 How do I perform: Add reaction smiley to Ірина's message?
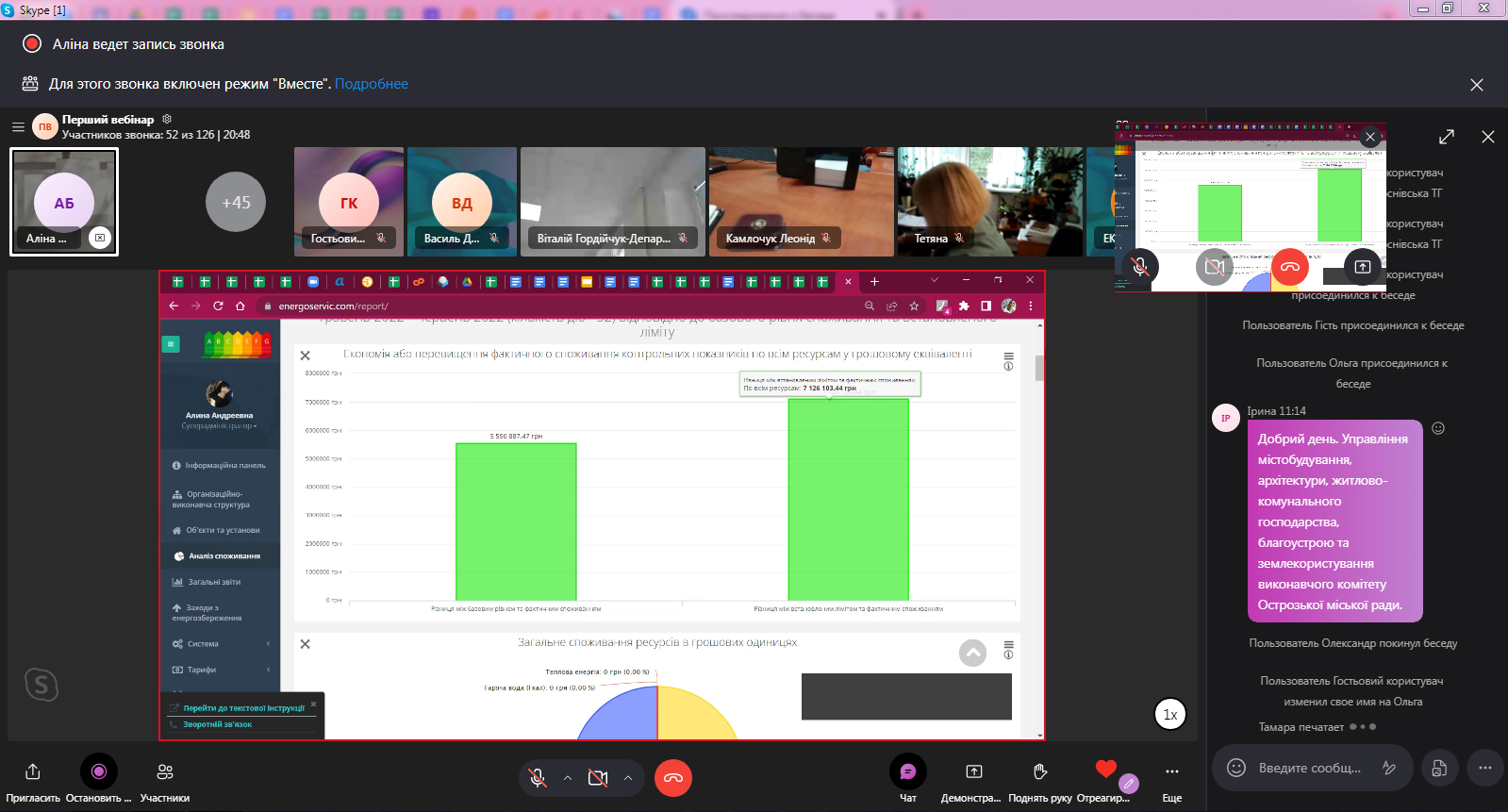[x=1438, y=428]
